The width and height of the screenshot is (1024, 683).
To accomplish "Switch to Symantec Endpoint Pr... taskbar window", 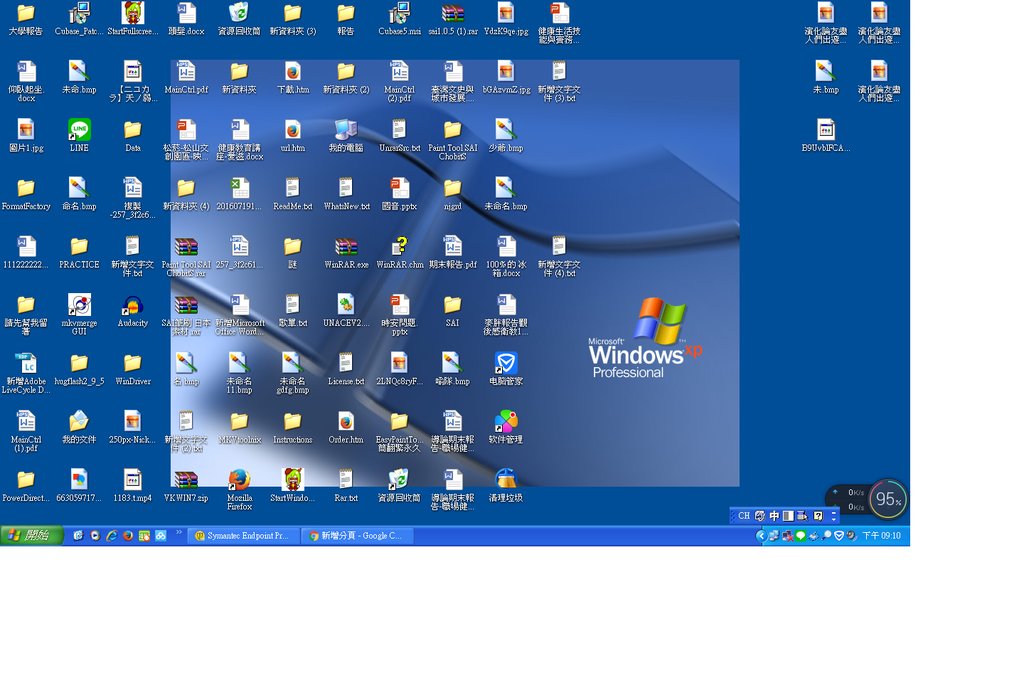I will 243,535.
